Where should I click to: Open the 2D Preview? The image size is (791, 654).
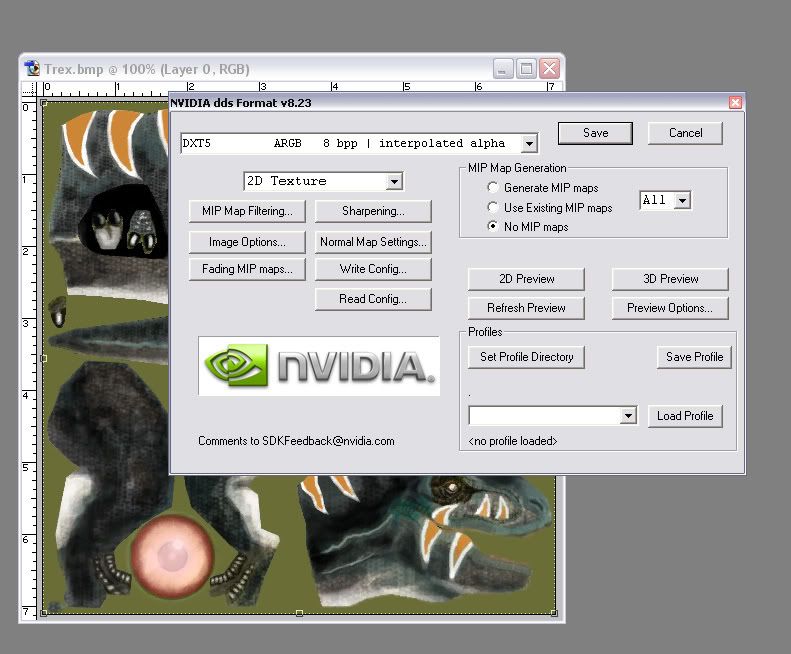coord(526,279)
